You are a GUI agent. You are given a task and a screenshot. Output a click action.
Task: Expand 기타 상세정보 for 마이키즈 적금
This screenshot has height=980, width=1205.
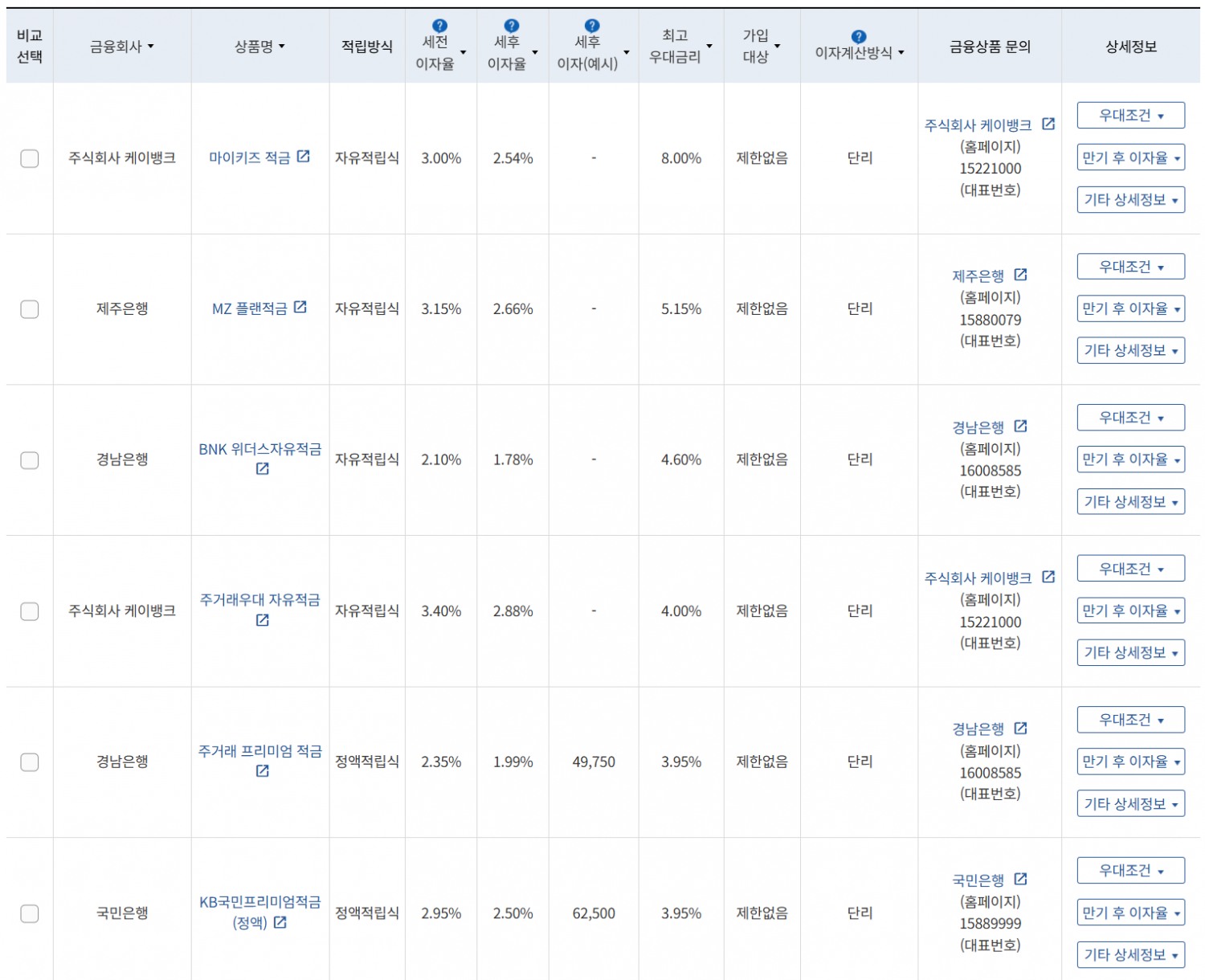1131,199
